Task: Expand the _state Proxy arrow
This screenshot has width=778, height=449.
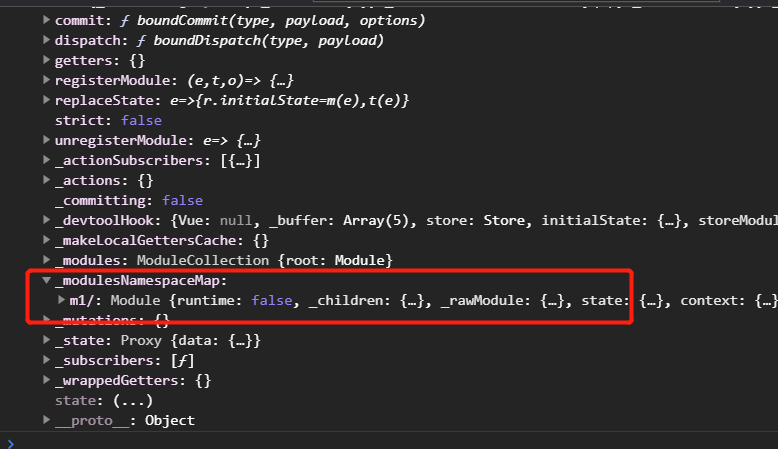Action: click(x=47, y=340)
